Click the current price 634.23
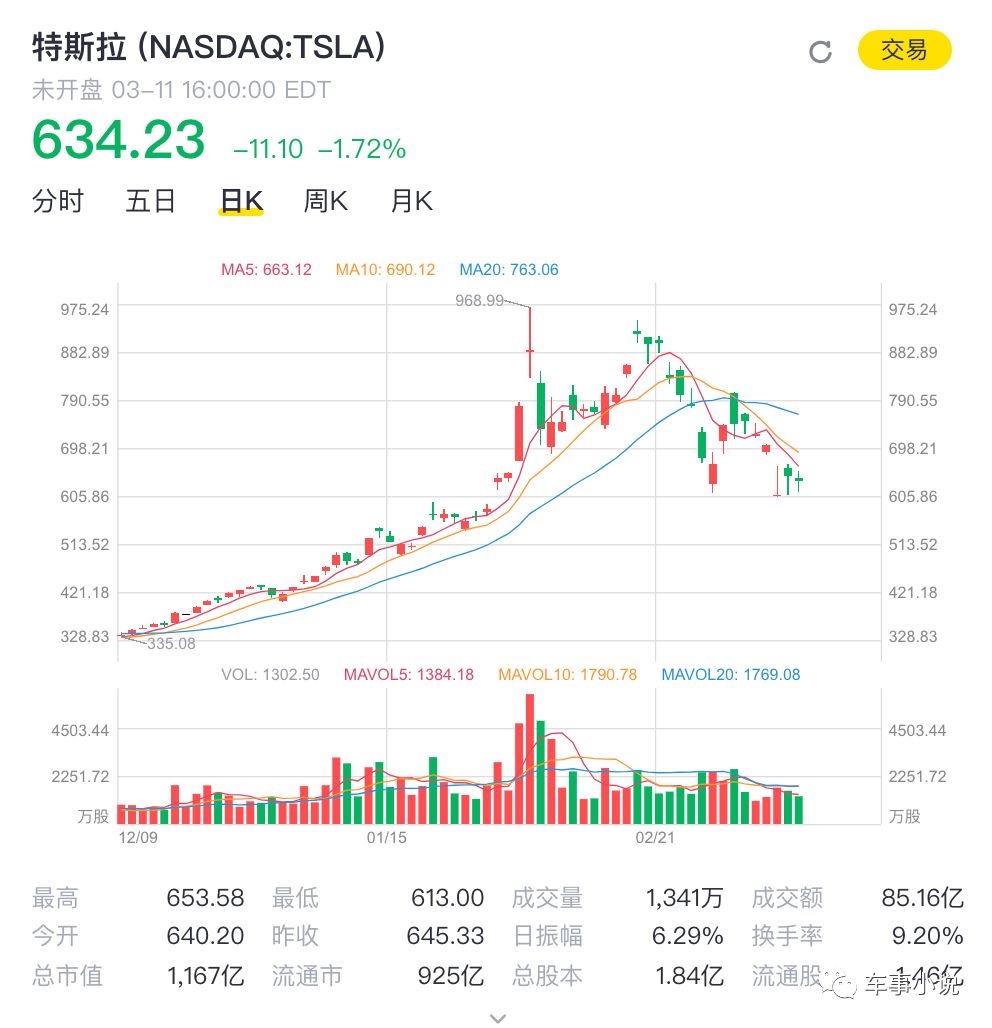This screenshot has height=1028, width=992. click(x=119, y=140)
